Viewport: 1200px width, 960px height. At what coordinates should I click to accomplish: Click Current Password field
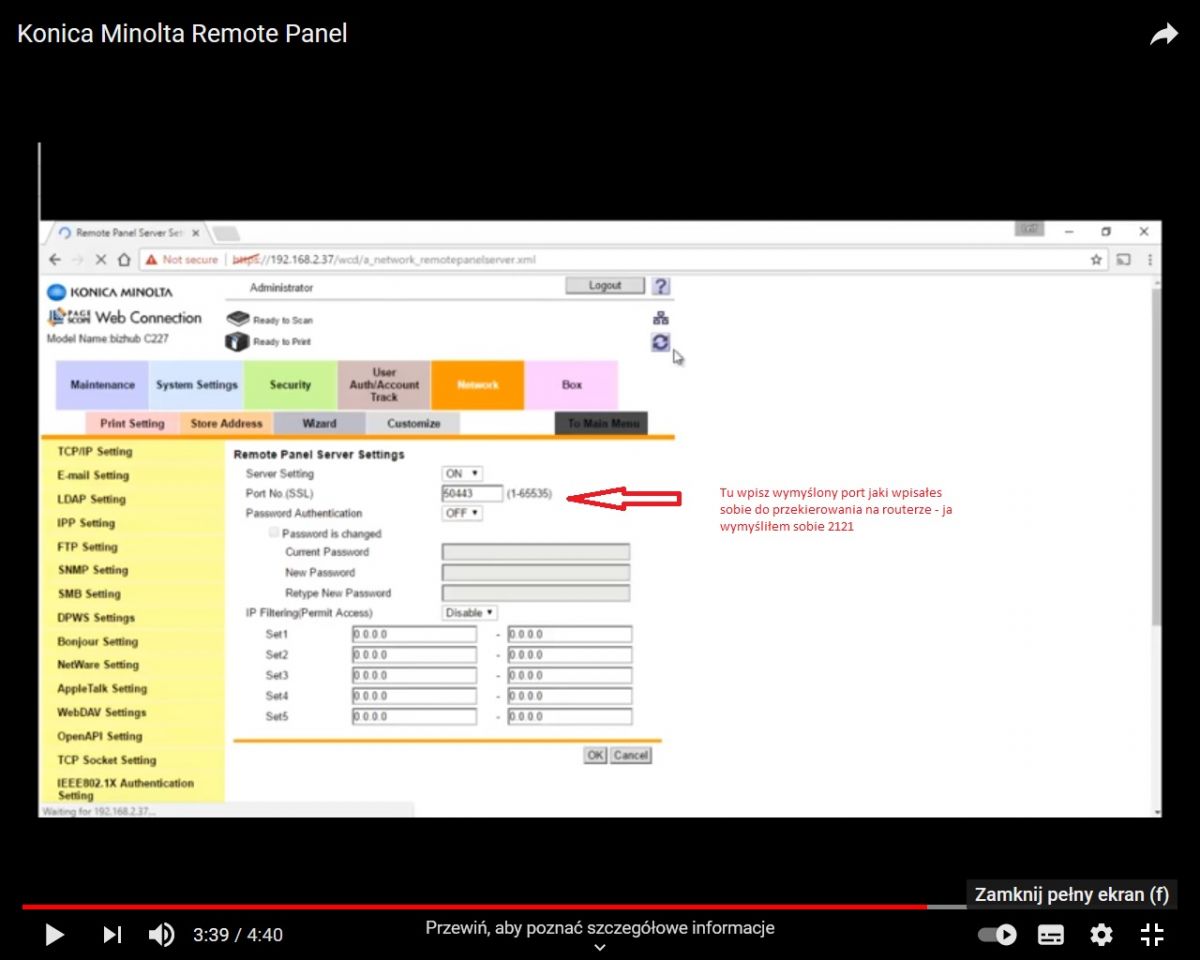coord(536,552)
